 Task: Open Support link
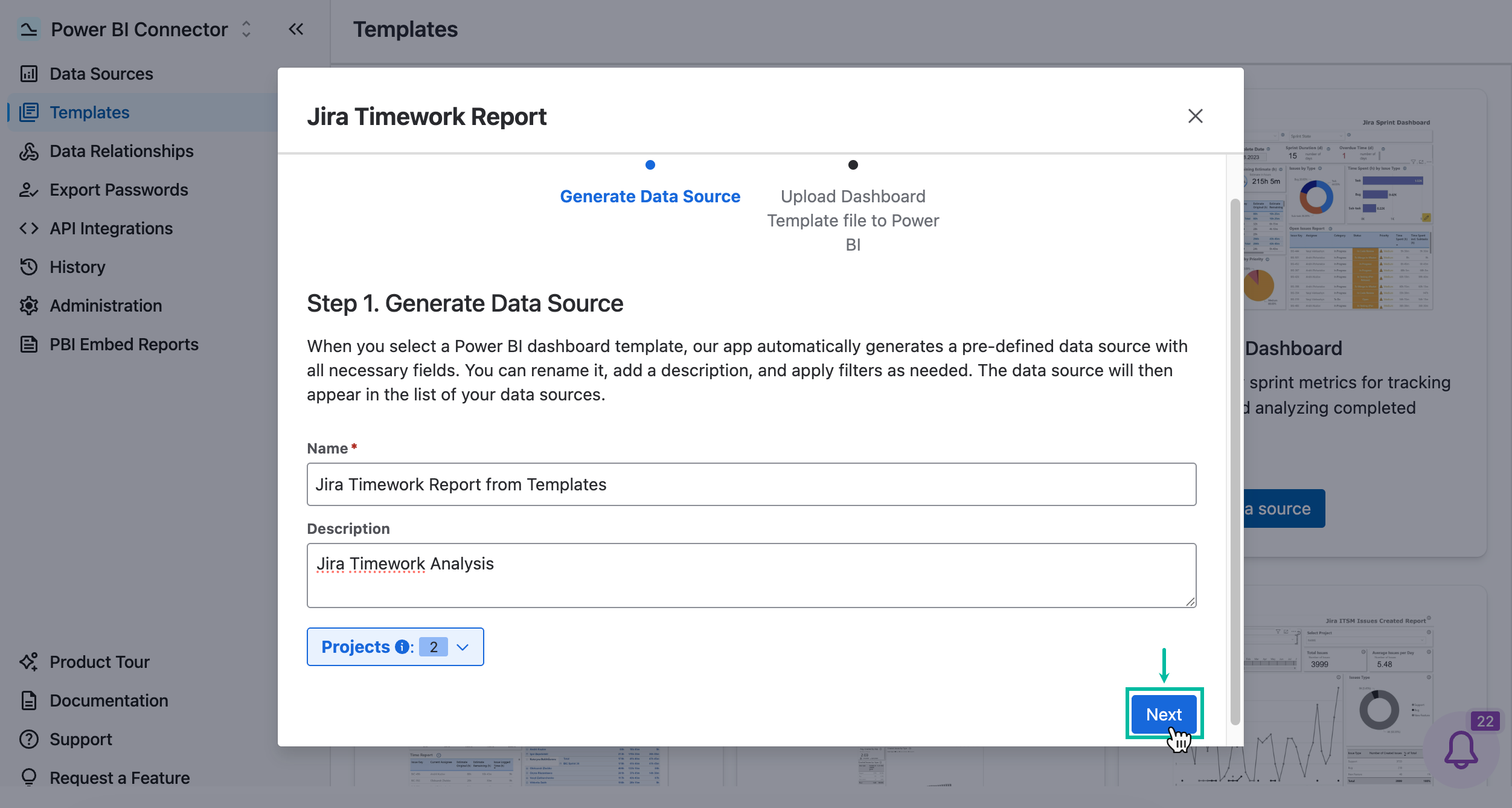point(81,739)
